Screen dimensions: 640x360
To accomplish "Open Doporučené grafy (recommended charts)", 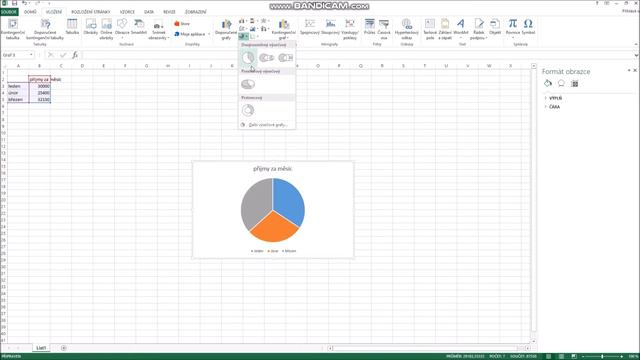I will (x=226, y=29).
